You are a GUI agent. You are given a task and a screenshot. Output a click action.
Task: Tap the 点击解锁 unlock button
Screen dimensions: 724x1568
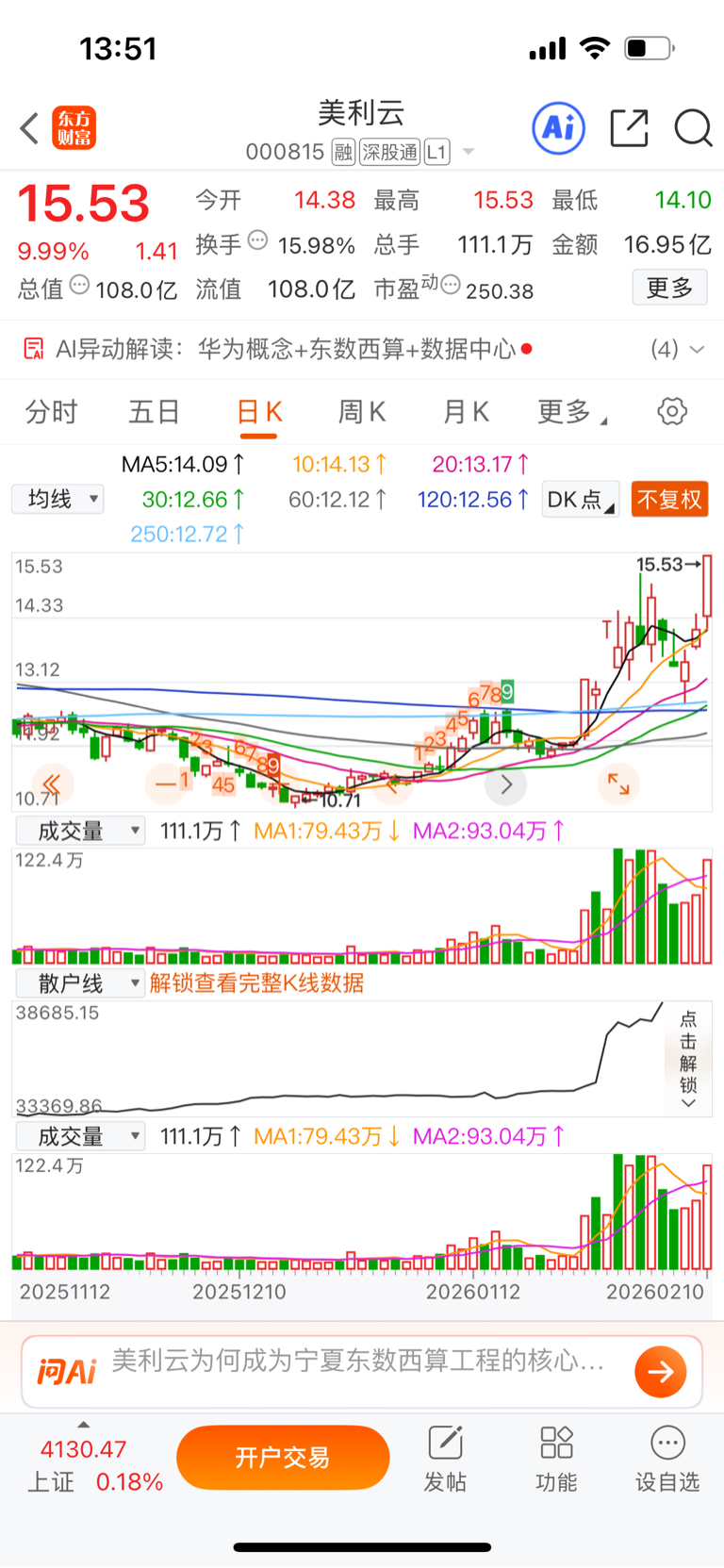pos(688,1059)
